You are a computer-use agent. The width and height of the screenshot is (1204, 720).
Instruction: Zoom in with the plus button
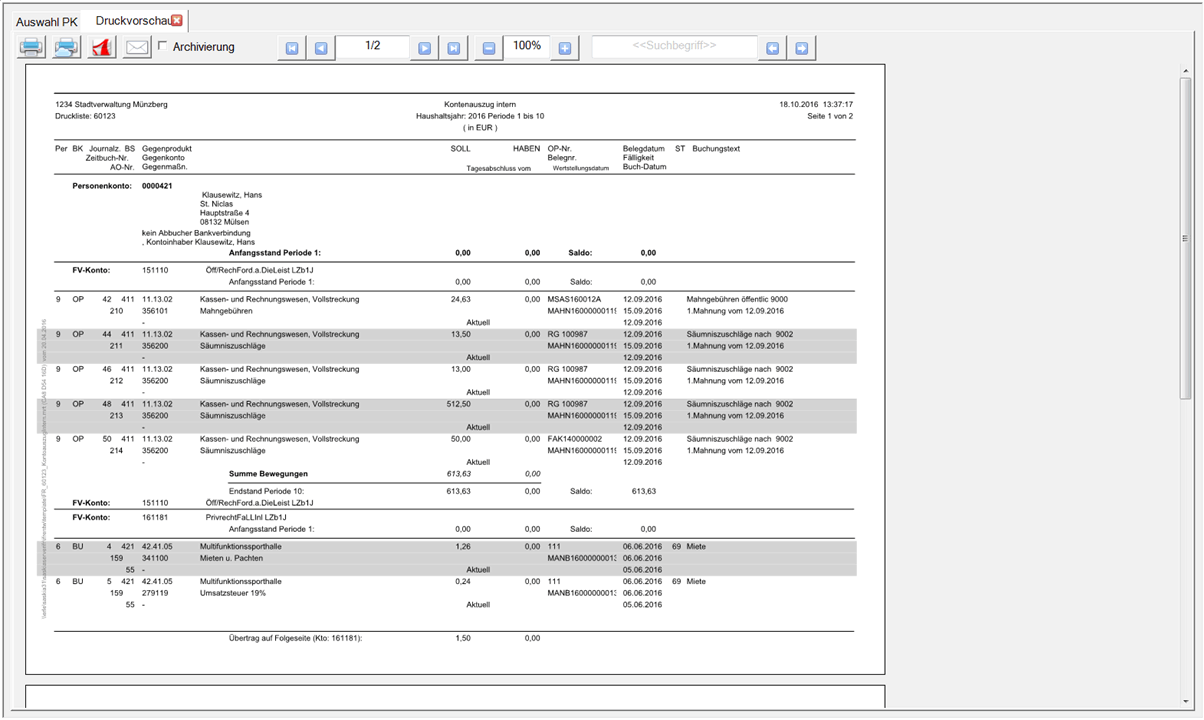pos(564,48)
